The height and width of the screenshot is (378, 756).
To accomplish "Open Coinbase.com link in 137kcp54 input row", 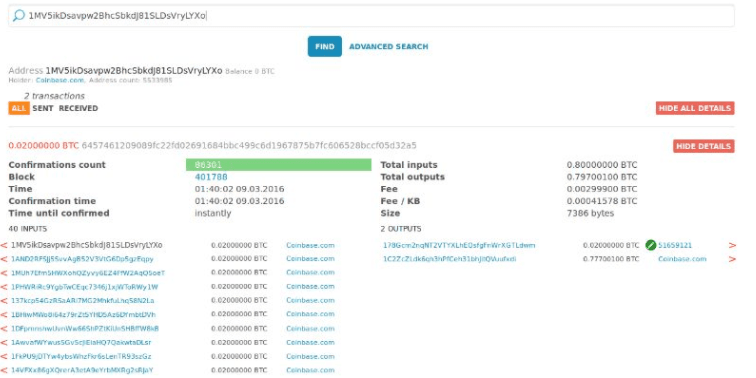I will [310, 300].
